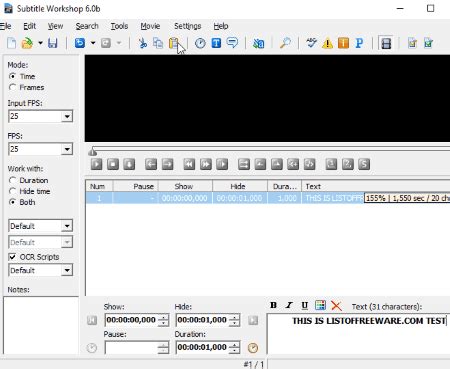The width and height of the screenshot is (450, 369).
Task: Expand the undo history dropdown arrow
Action: [x=93, y=43]
